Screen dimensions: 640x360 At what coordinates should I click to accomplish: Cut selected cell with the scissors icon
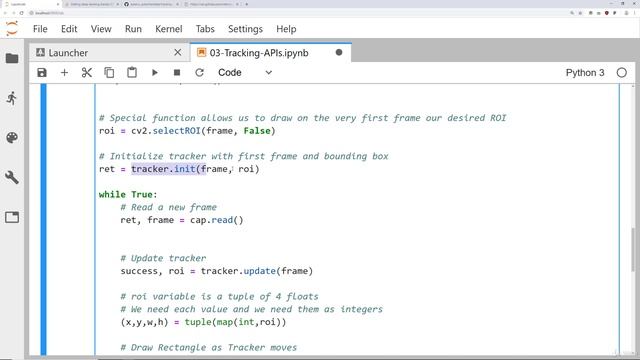[x=87, y=73]
